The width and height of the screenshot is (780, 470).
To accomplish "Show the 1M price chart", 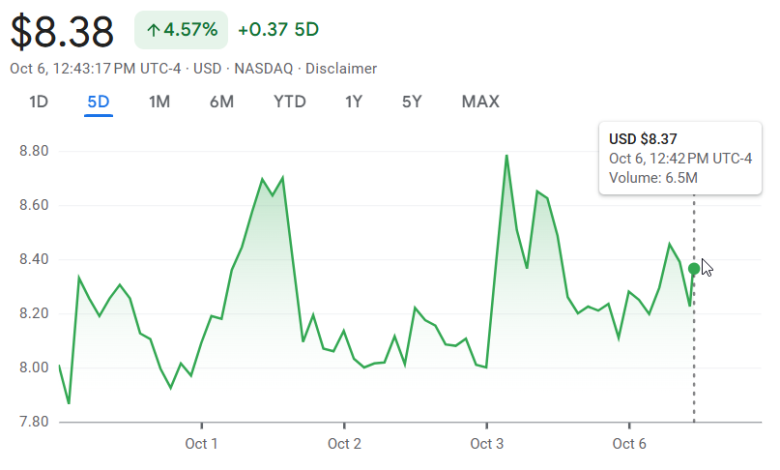I will click(x=159, y=101).
